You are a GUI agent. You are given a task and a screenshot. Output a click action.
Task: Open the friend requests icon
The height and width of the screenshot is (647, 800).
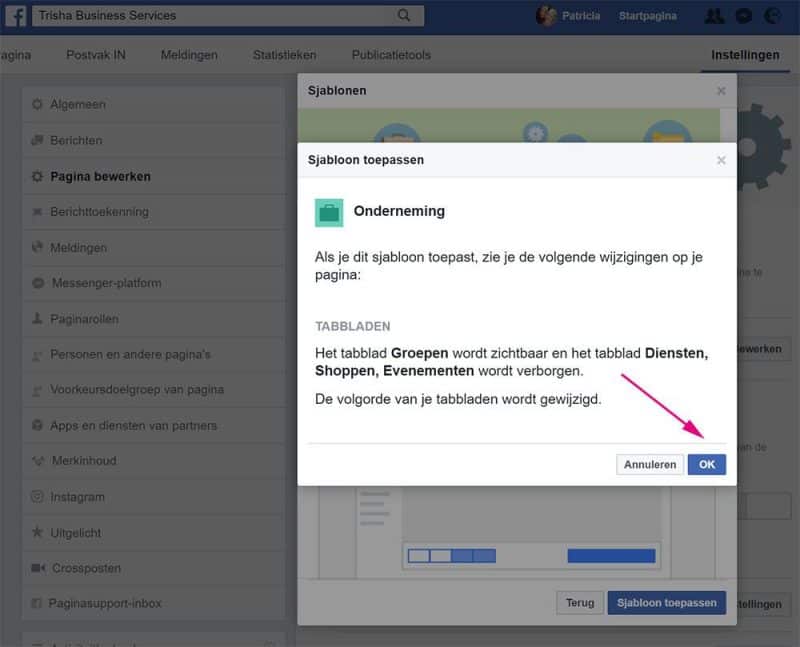(x=714, y=16)
